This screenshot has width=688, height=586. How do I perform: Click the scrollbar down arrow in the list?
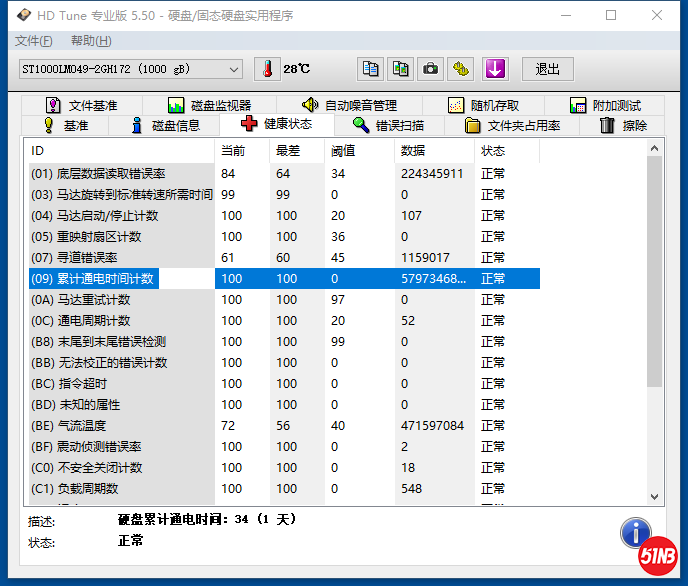click(x=655, y=496)
